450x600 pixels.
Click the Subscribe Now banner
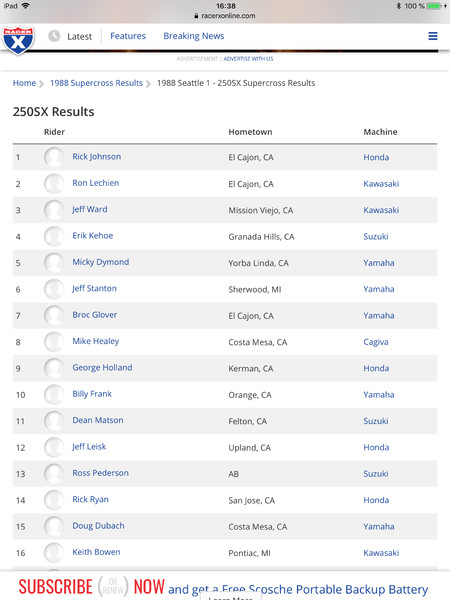[x=225, y=586]
